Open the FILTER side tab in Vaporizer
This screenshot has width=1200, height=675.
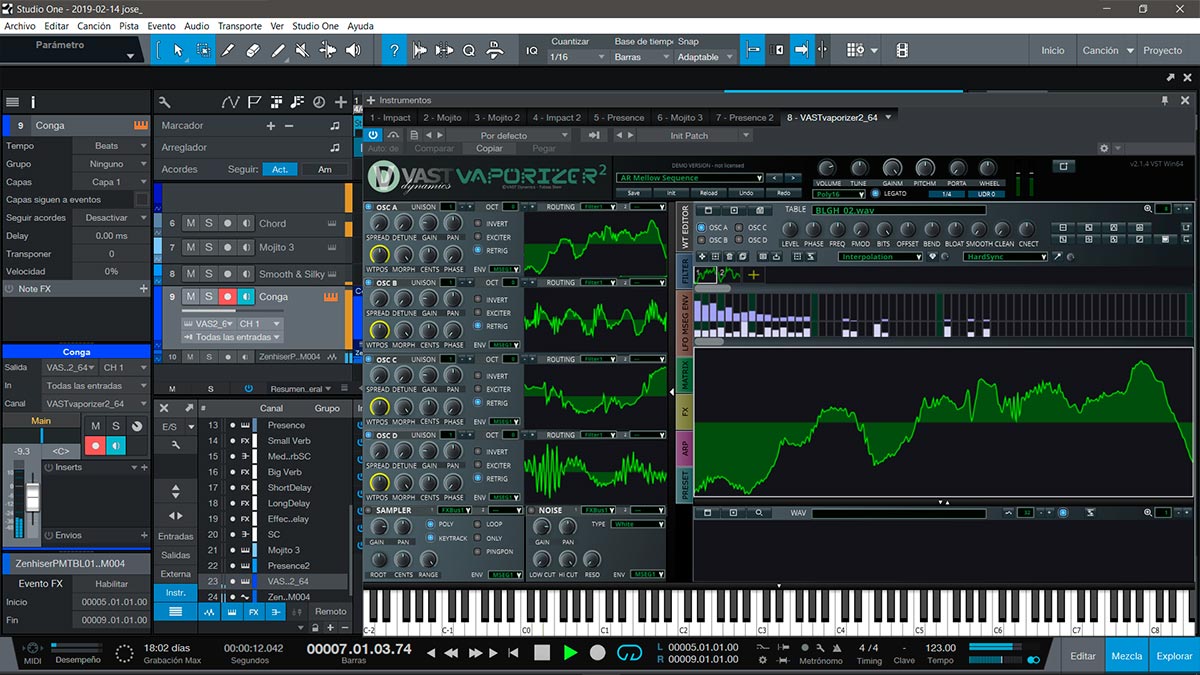pyautogui.click(x=685, y=268)
